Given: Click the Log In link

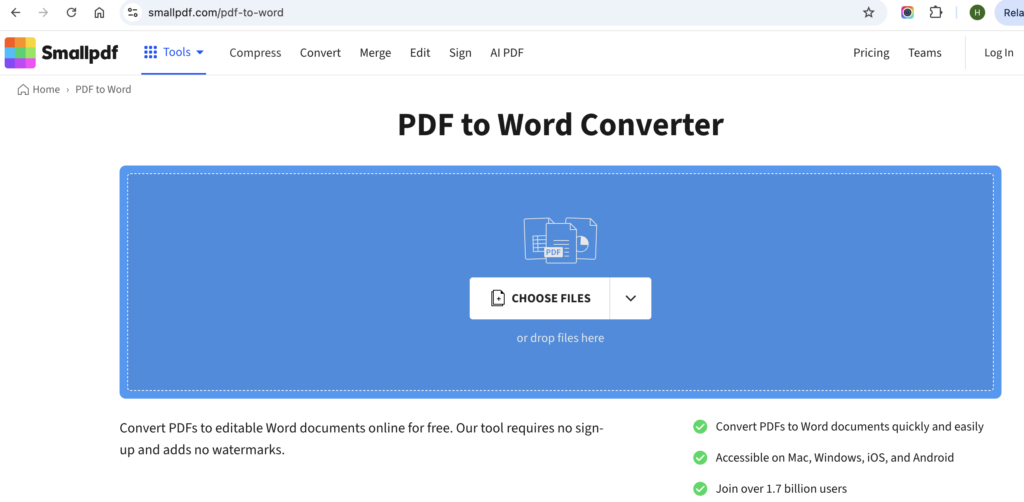Looking at the screenshot, I should pos(999,53).
